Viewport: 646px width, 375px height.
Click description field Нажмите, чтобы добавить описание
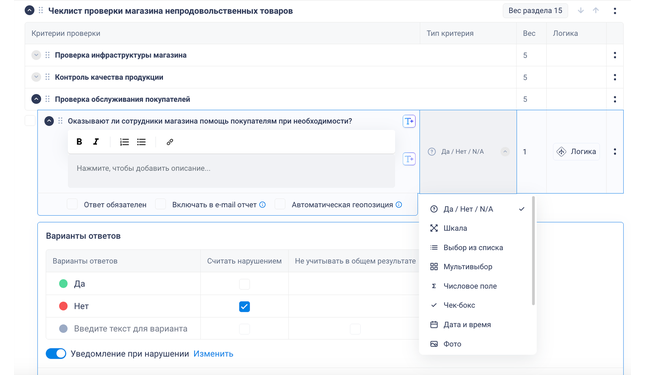[x=231, y=171]
